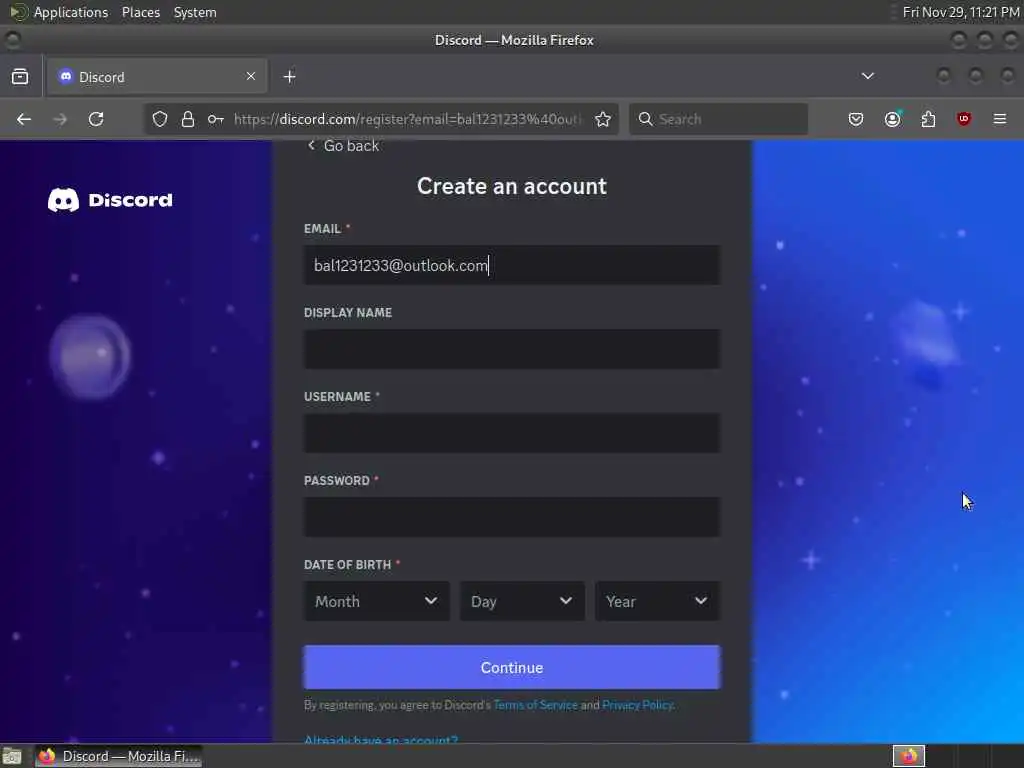Open the Pocket save icon

[x=856, y=119]
